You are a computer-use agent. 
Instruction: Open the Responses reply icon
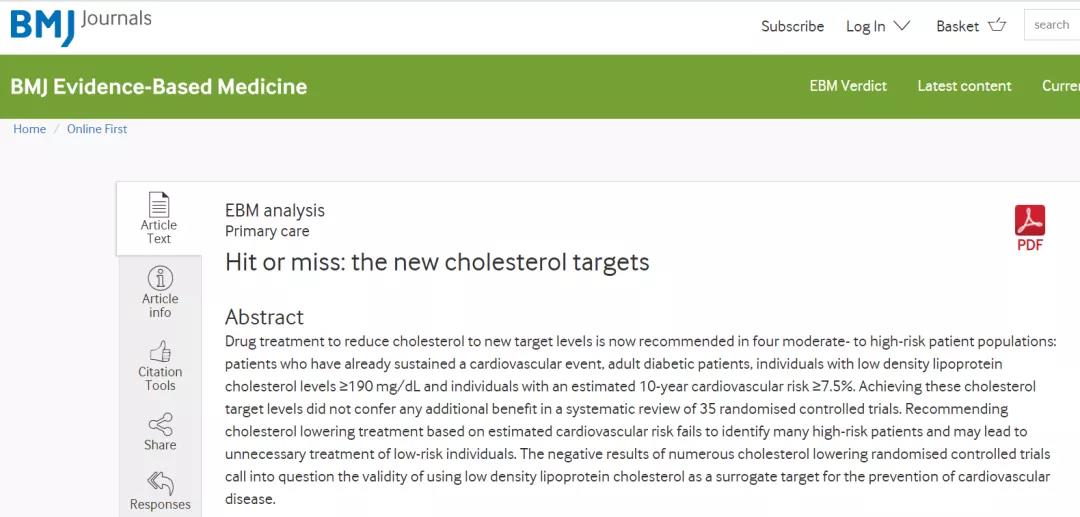(x=160, y=483)
